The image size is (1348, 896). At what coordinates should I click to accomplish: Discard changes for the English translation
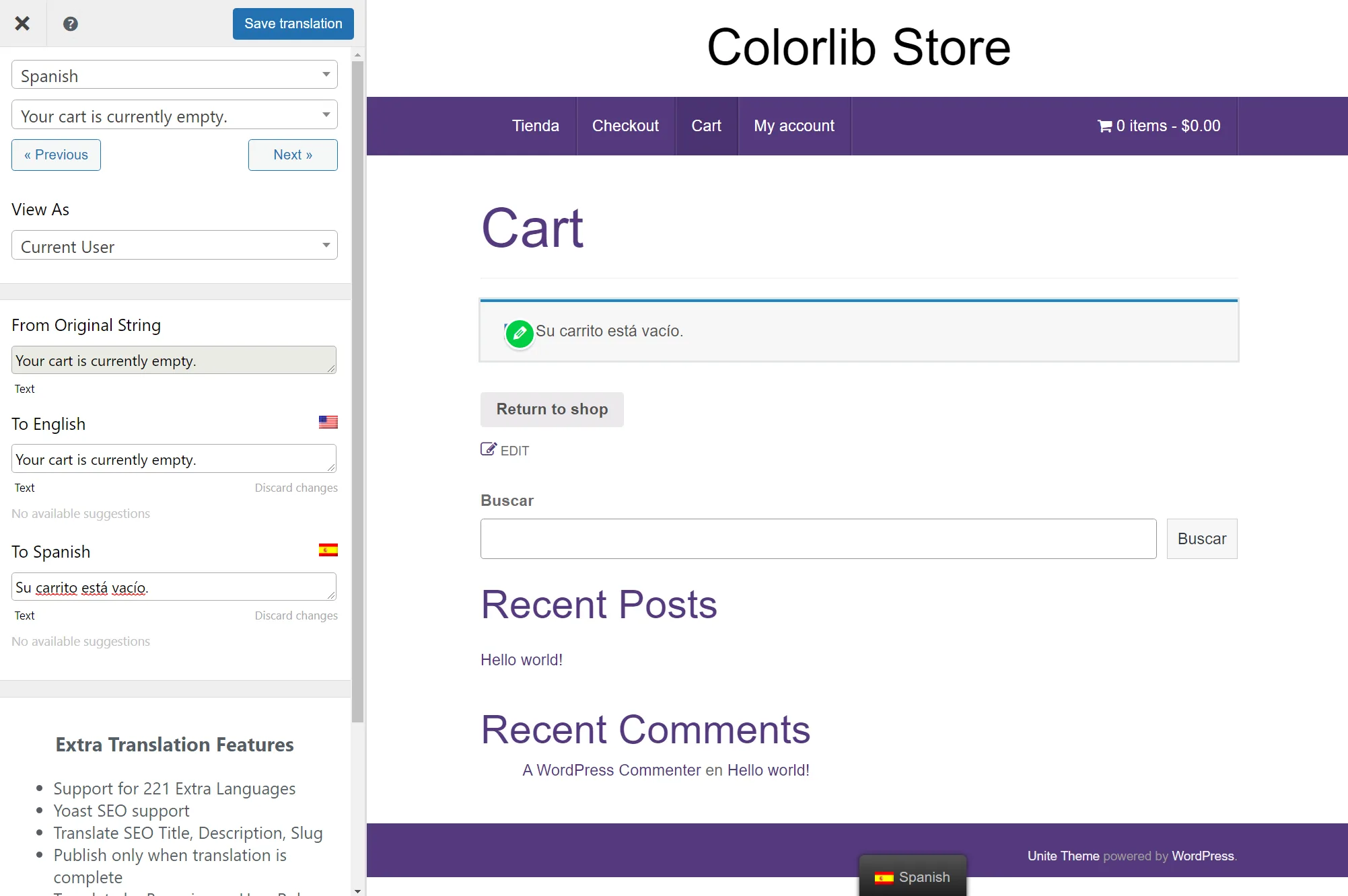[x=296, y=488]
